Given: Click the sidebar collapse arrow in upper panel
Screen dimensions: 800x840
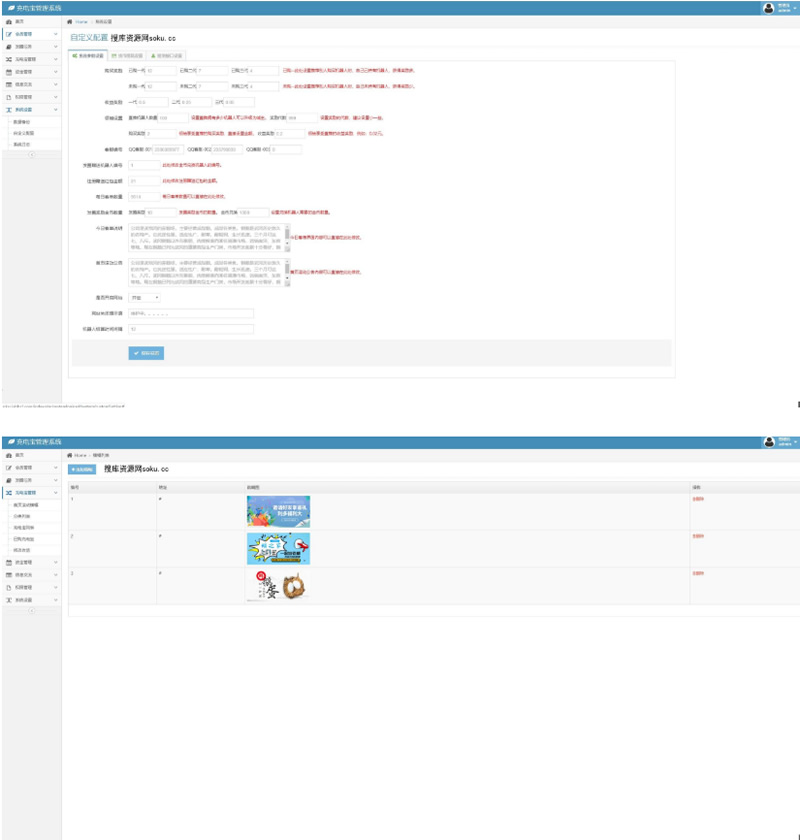Looking at the screenshot, I should (31, 155).
